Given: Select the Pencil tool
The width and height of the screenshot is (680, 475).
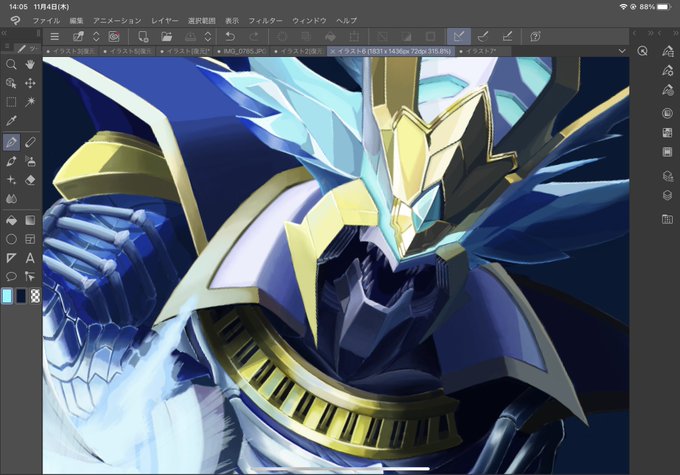Looking at the screenshot, I should coord(30,142).
